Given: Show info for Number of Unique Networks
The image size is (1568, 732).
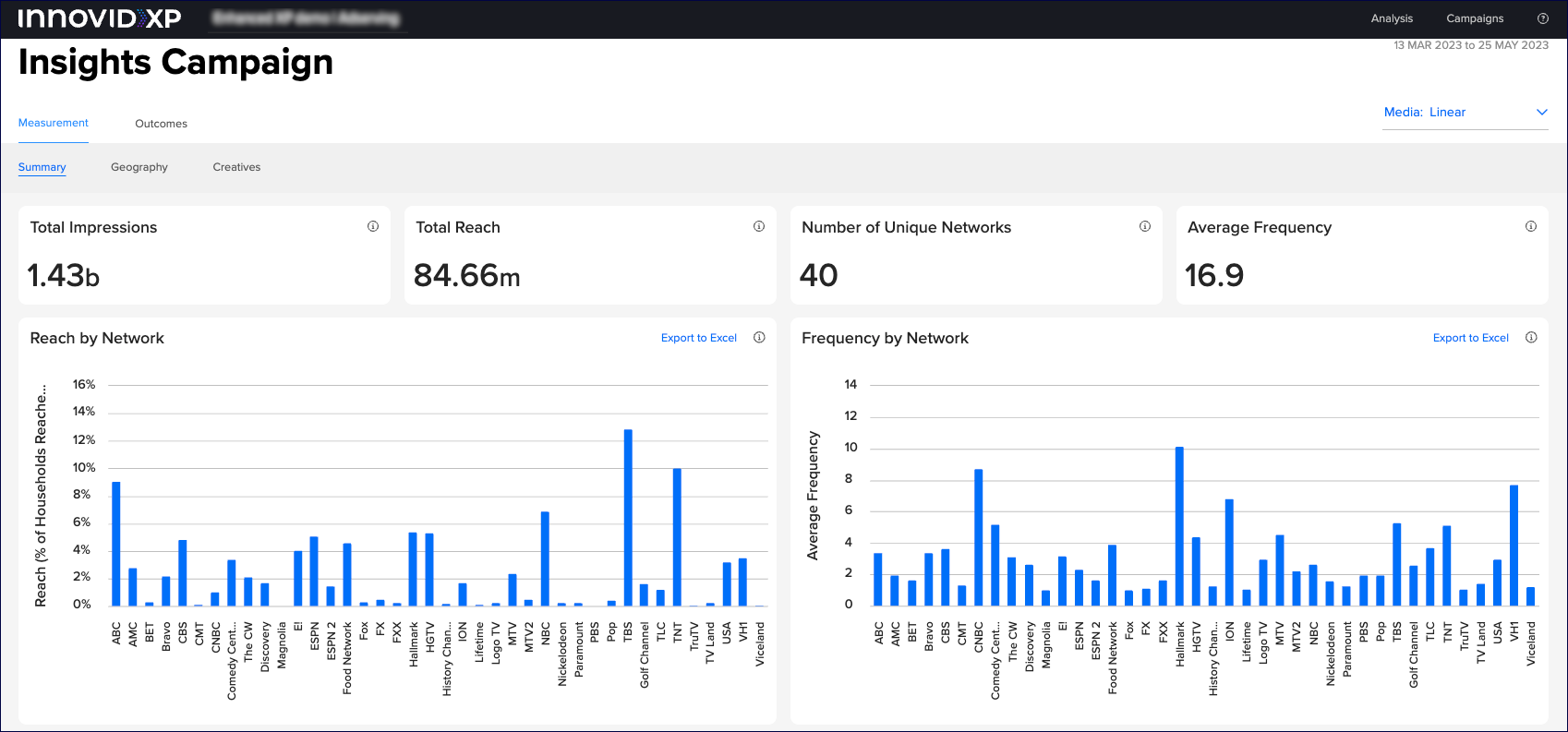Looking at the screenshot, I should (1145, 226).
